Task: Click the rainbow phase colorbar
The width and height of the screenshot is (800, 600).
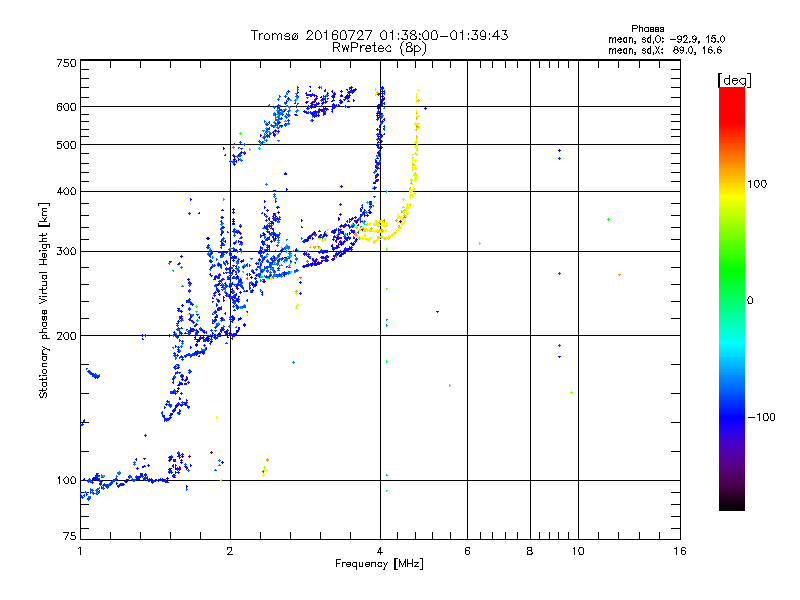Action: (x=732, y=299)
